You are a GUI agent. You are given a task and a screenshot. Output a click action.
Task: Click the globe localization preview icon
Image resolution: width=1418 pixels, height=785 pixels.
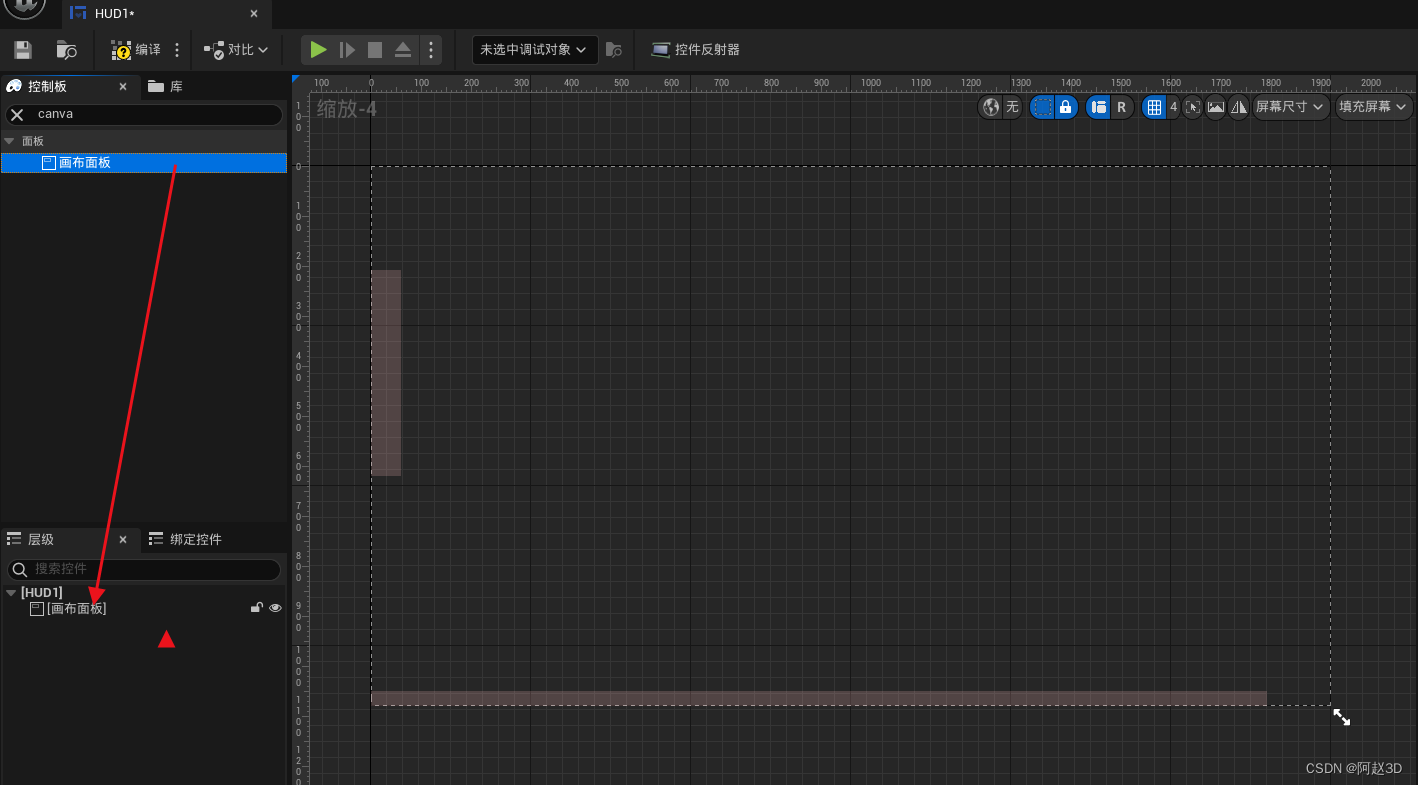point(991,107)
